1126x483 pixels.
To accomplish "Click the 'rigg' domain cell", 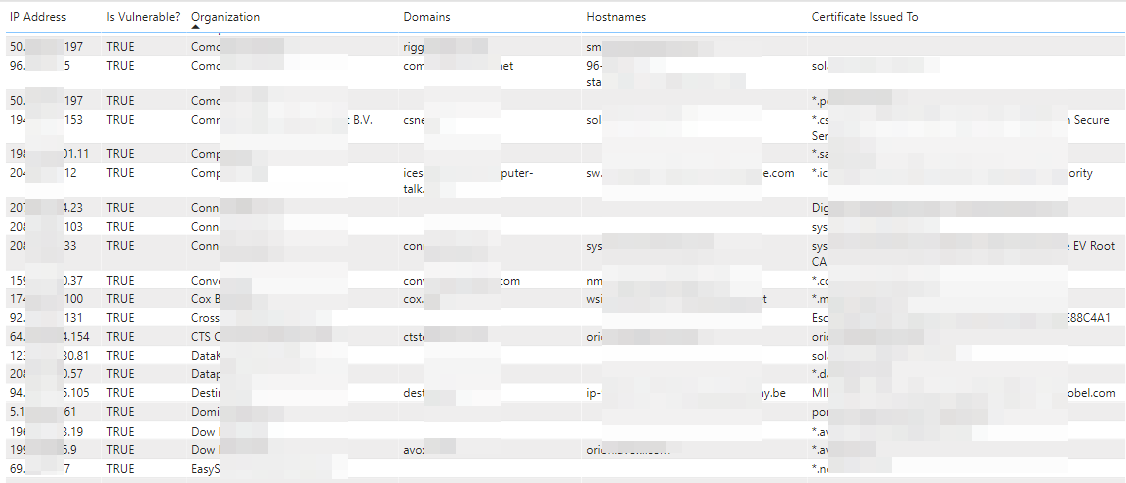I will (414, 47).
